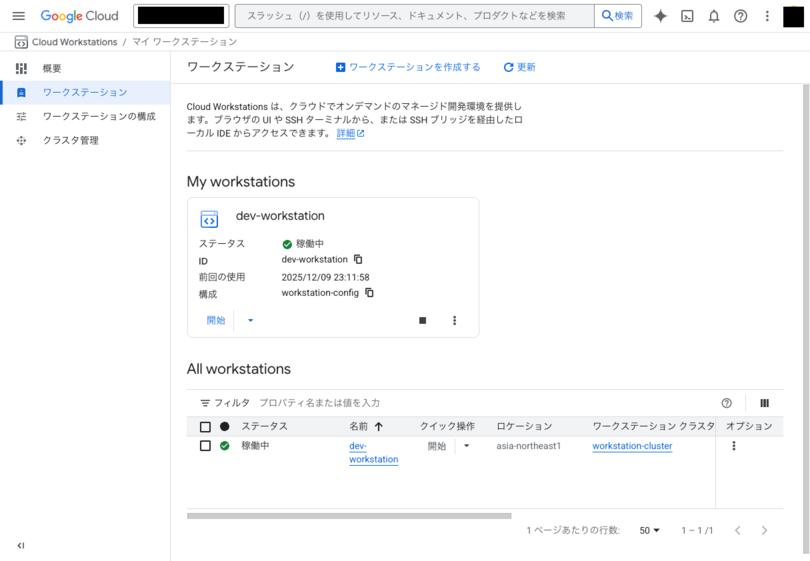Go to Google Cloud home logo
Viewport: 810px width, 561px height.
click(x=80, y=16)
